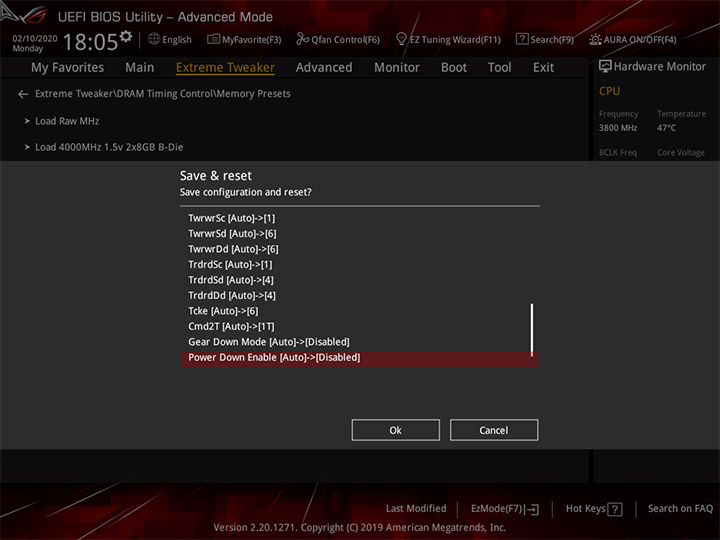Go back using the breadcrumb arrow
Screen dimensions: 720x540
point(23,94)
